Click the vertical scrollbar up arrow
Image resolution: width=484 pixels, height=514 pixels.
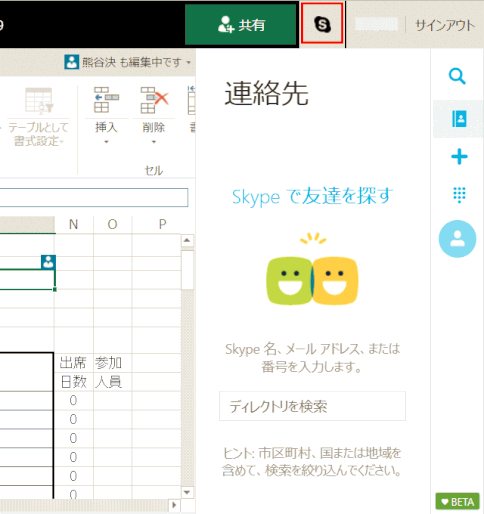187,240
